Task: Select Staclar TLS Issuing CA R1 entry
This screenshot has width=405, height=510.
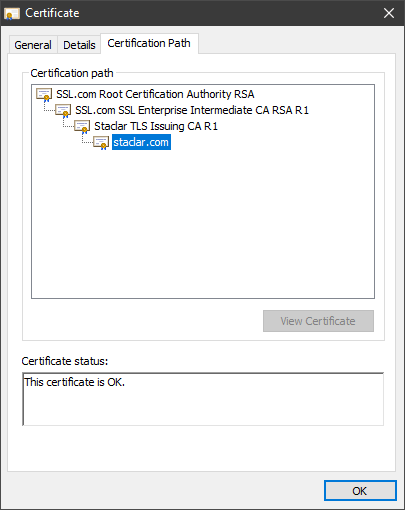Action: click(156, 126)
